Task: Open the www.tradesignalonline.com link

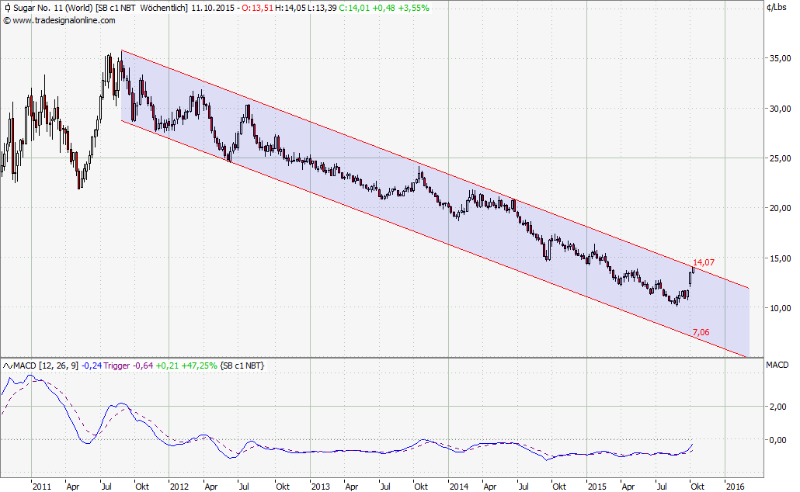Action: click(60, 18)
